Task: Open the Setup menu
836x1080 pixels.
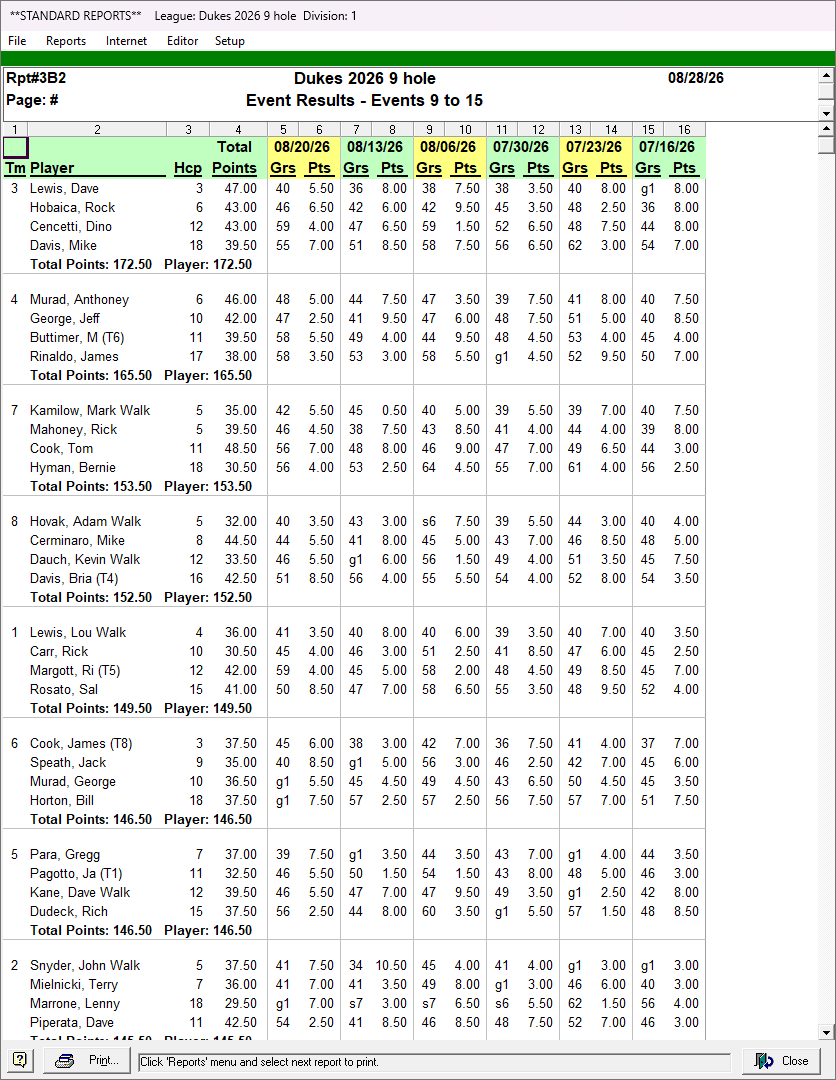Action: (x=229, y=41)
